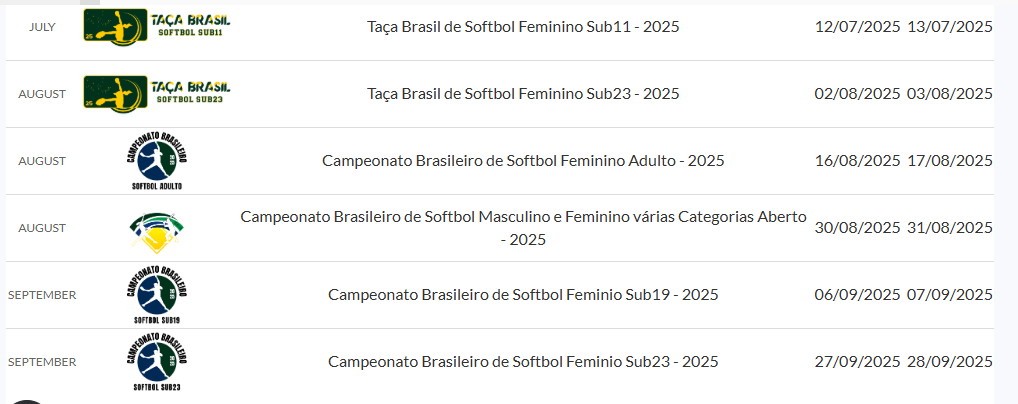Click the start date 16/08/2025
This screenshot has height=404, width=1018.
(858, 161)
